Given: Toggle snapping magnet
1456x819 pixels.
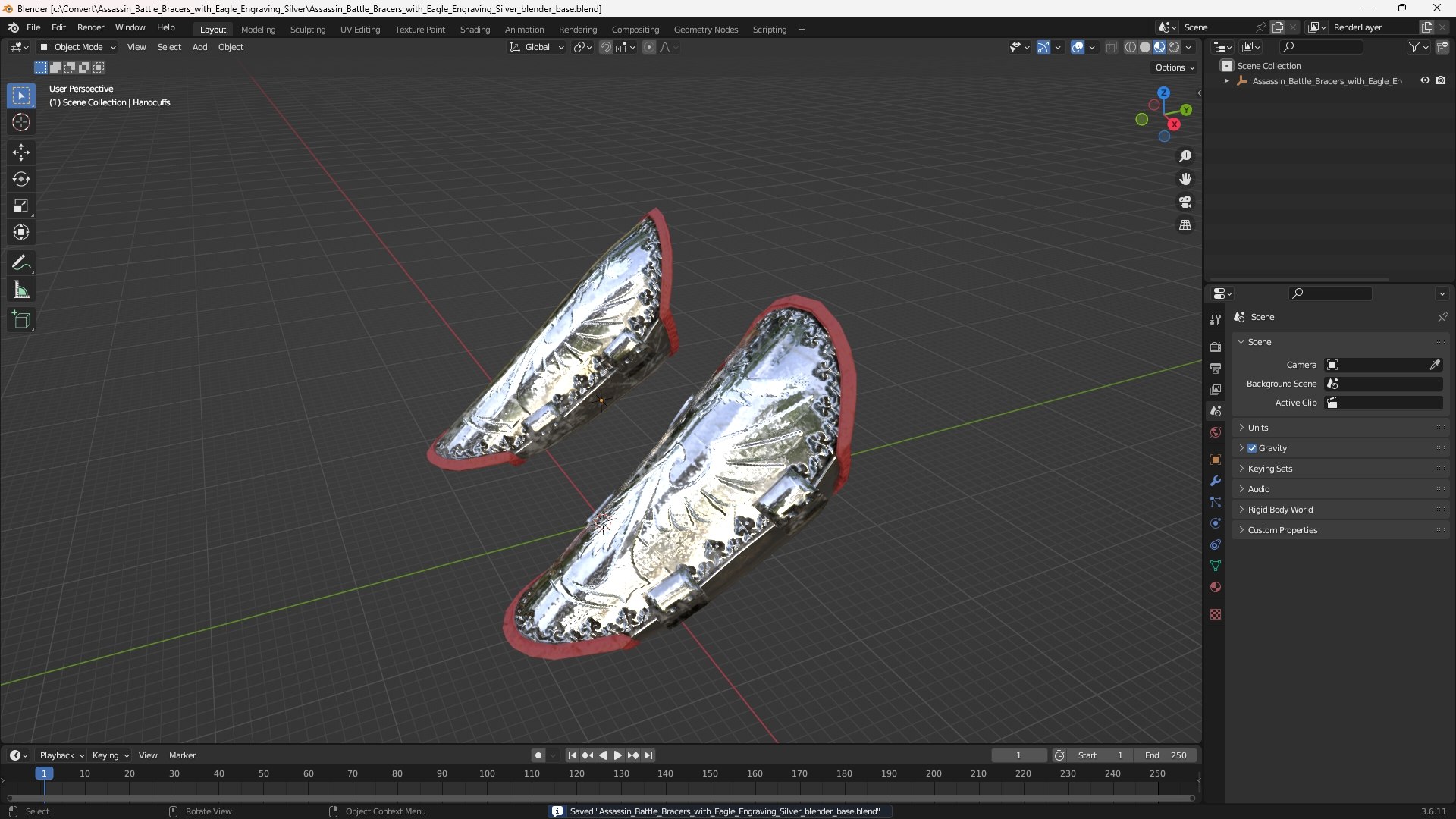Looking at the screenshot, I should (606, 47).
